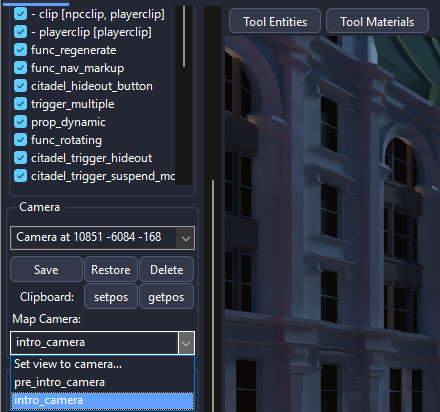Toggle the func_rotating checkbox
The width and height of the screenshot is (440, 412).
[x=20, y=140]
